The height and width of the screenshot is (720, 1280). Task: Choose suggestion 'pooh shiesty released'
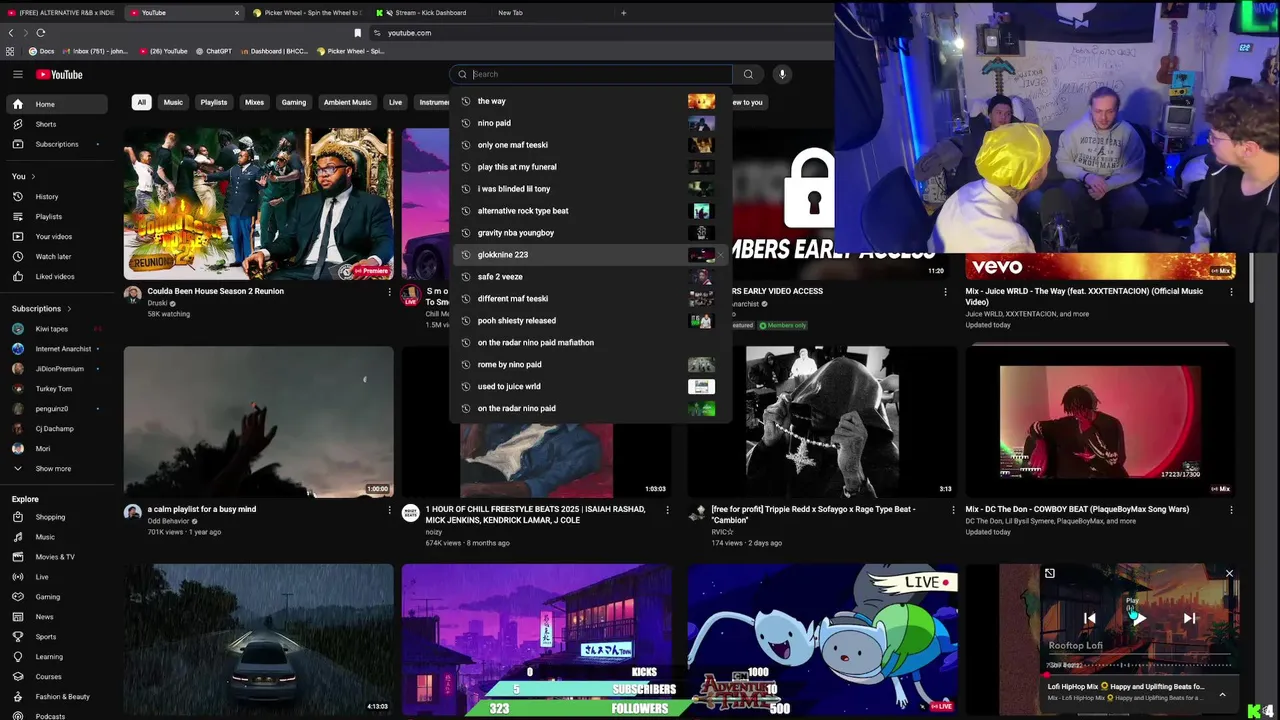pyautogui.click(x=590, y=321)
